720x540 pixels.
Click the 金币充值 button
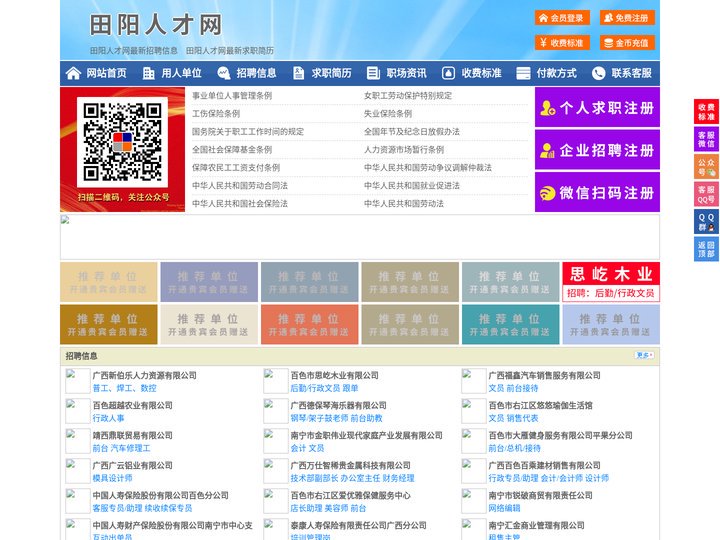click(x=627, y=43)
